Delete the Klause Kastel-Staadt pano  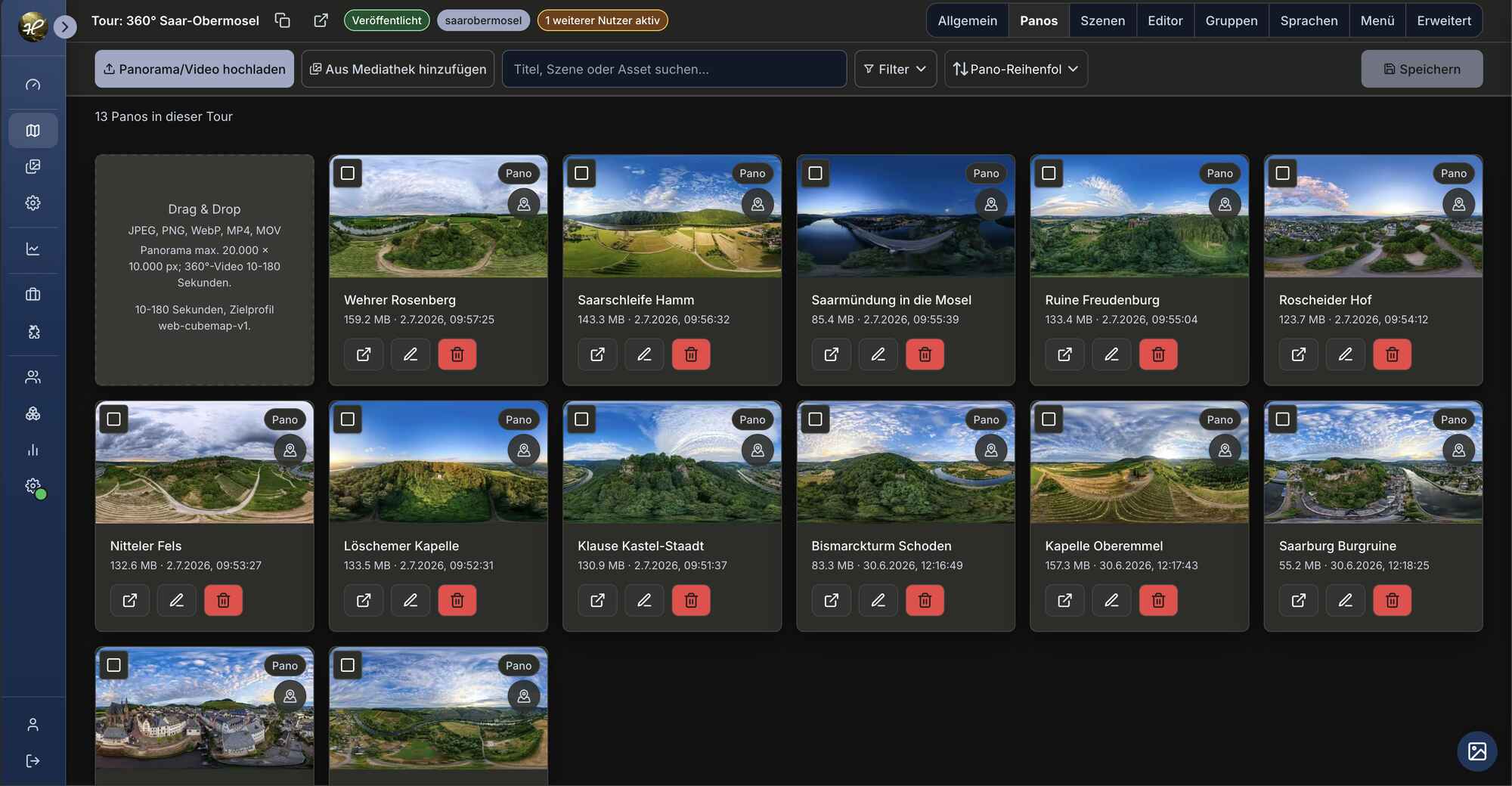(691, 600)
